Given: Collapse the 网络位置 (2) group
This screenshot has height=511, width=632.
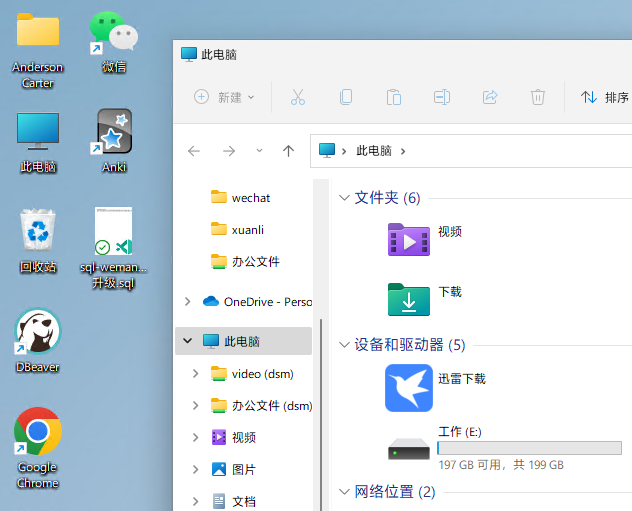Looking at the screenshot, I should [344, 492].
